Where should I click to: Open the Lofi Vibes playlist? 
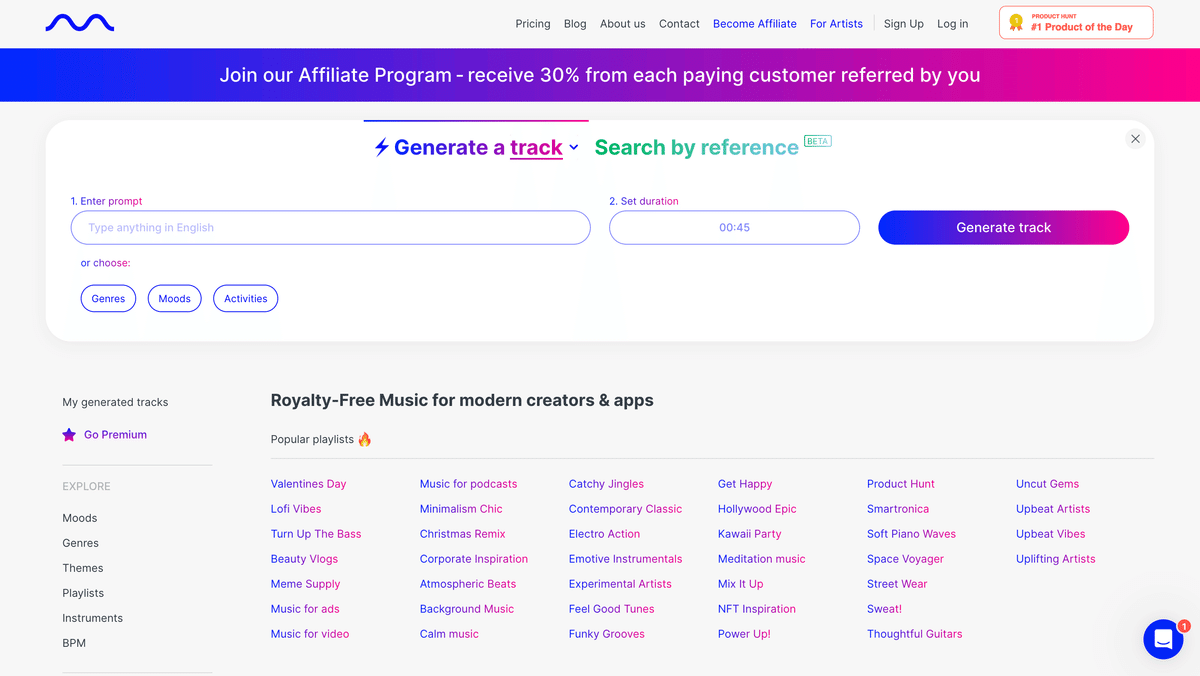click(x=296, y=509)
